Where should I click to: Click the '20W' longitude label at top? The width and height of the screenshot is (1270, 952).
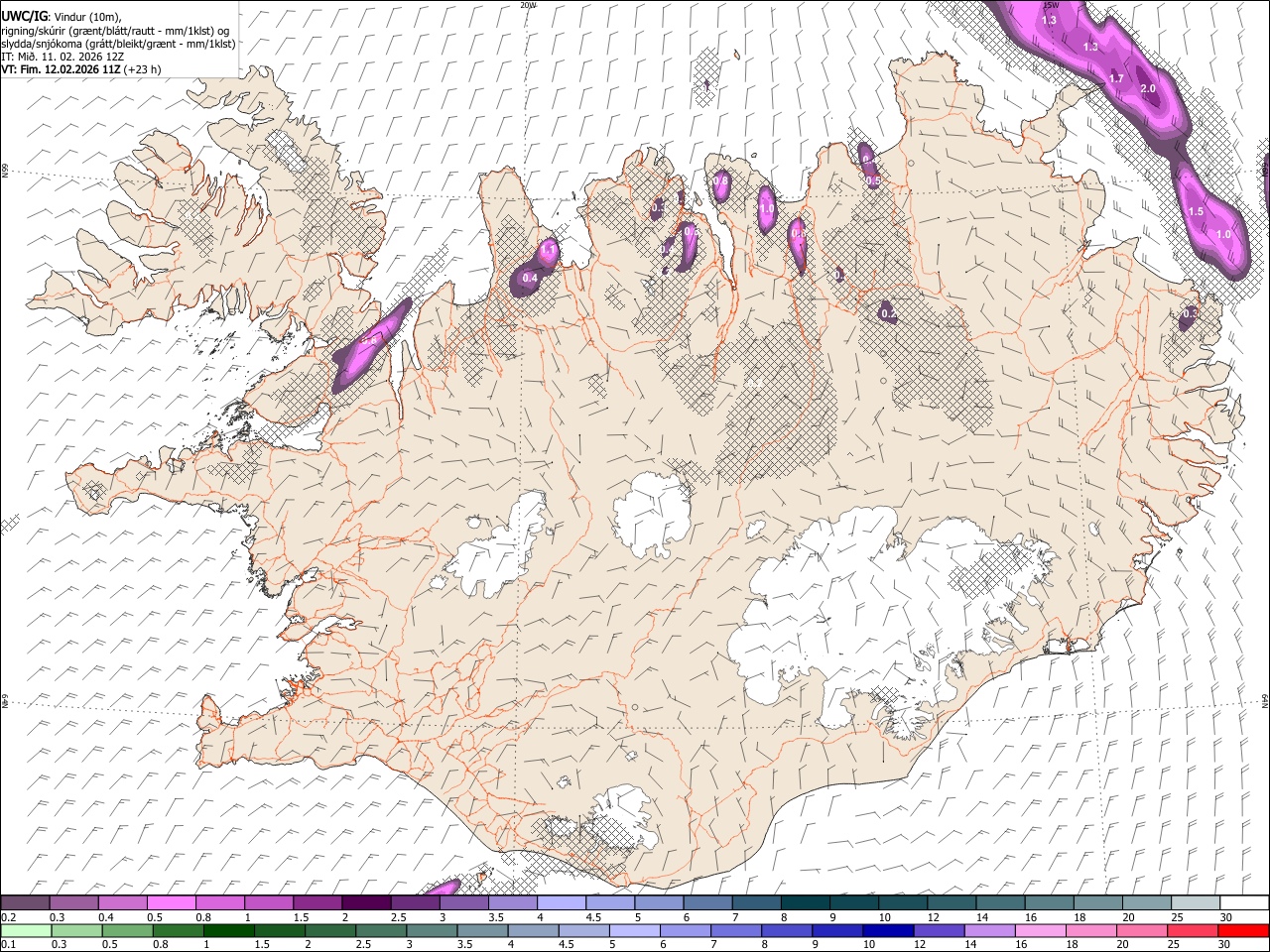pos(528,5)
